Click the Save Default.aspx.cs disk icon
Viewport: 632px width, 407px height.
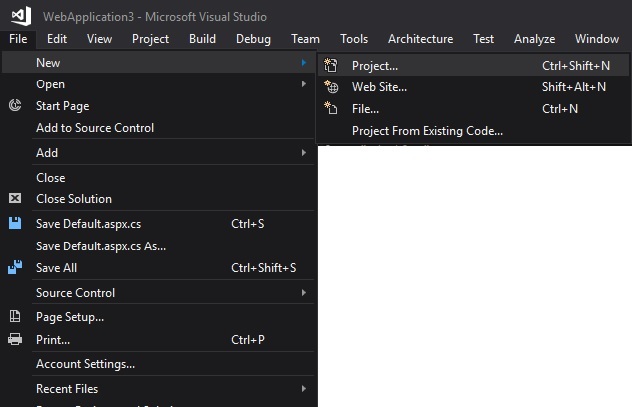pos(15,224)
